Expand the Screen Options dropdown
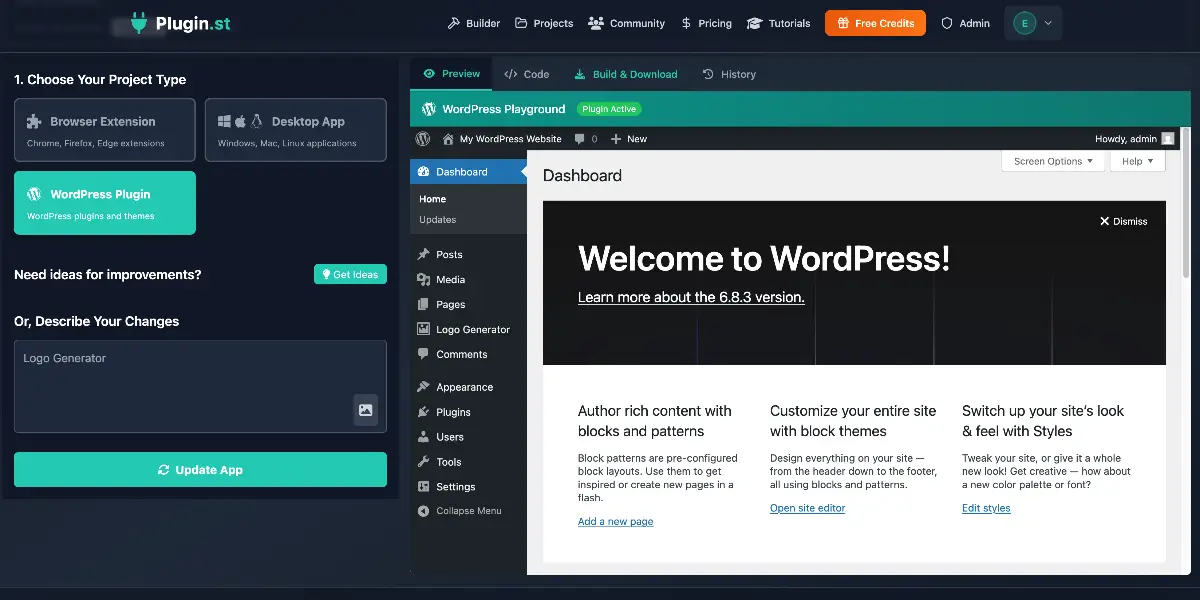This screenshot has height=600, width=1200. click(1052, 161)
